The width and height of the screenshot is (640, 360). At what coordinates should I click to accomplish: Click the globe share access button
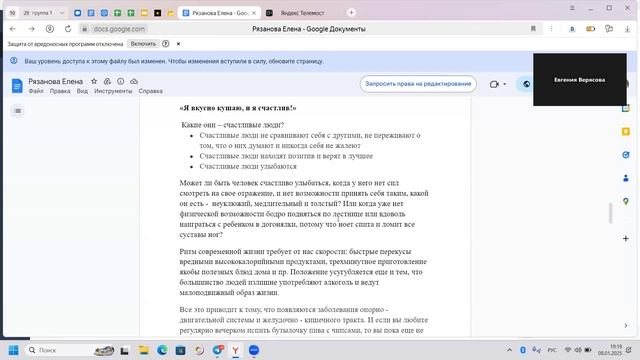[527, 84]
